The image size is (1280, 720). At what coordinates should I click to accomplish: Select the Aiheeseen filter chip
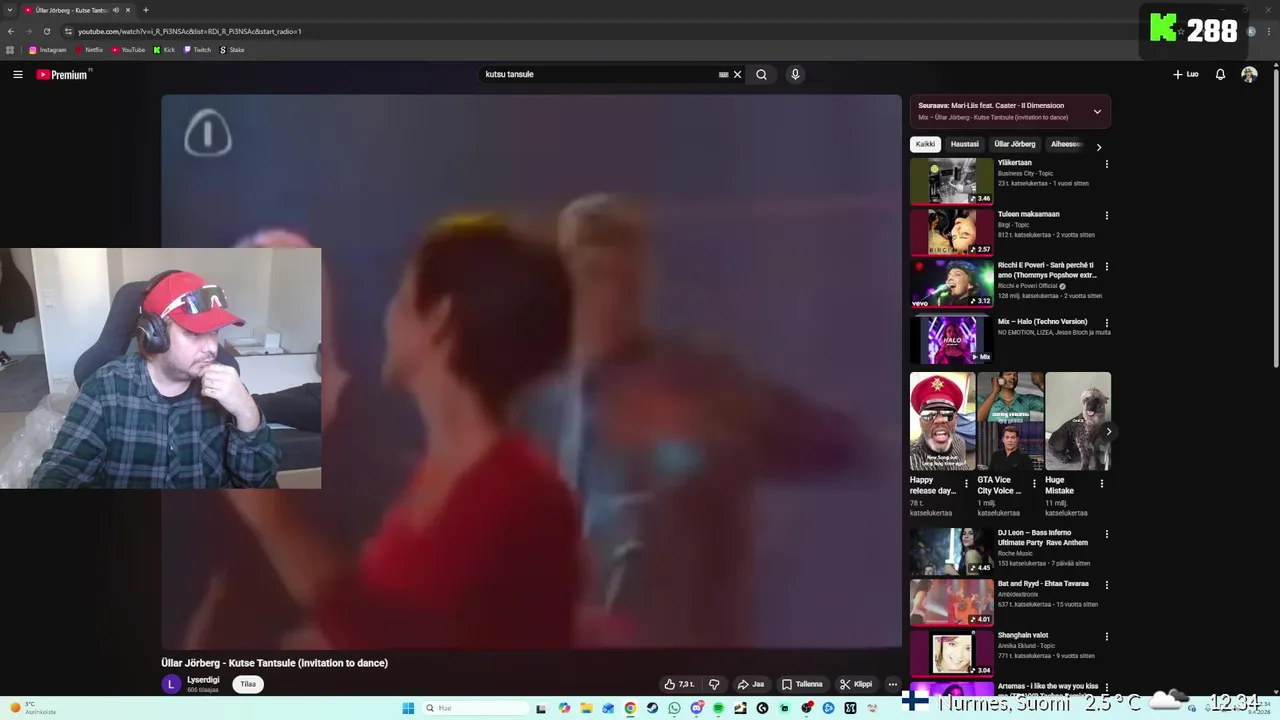coord(1066,144)
